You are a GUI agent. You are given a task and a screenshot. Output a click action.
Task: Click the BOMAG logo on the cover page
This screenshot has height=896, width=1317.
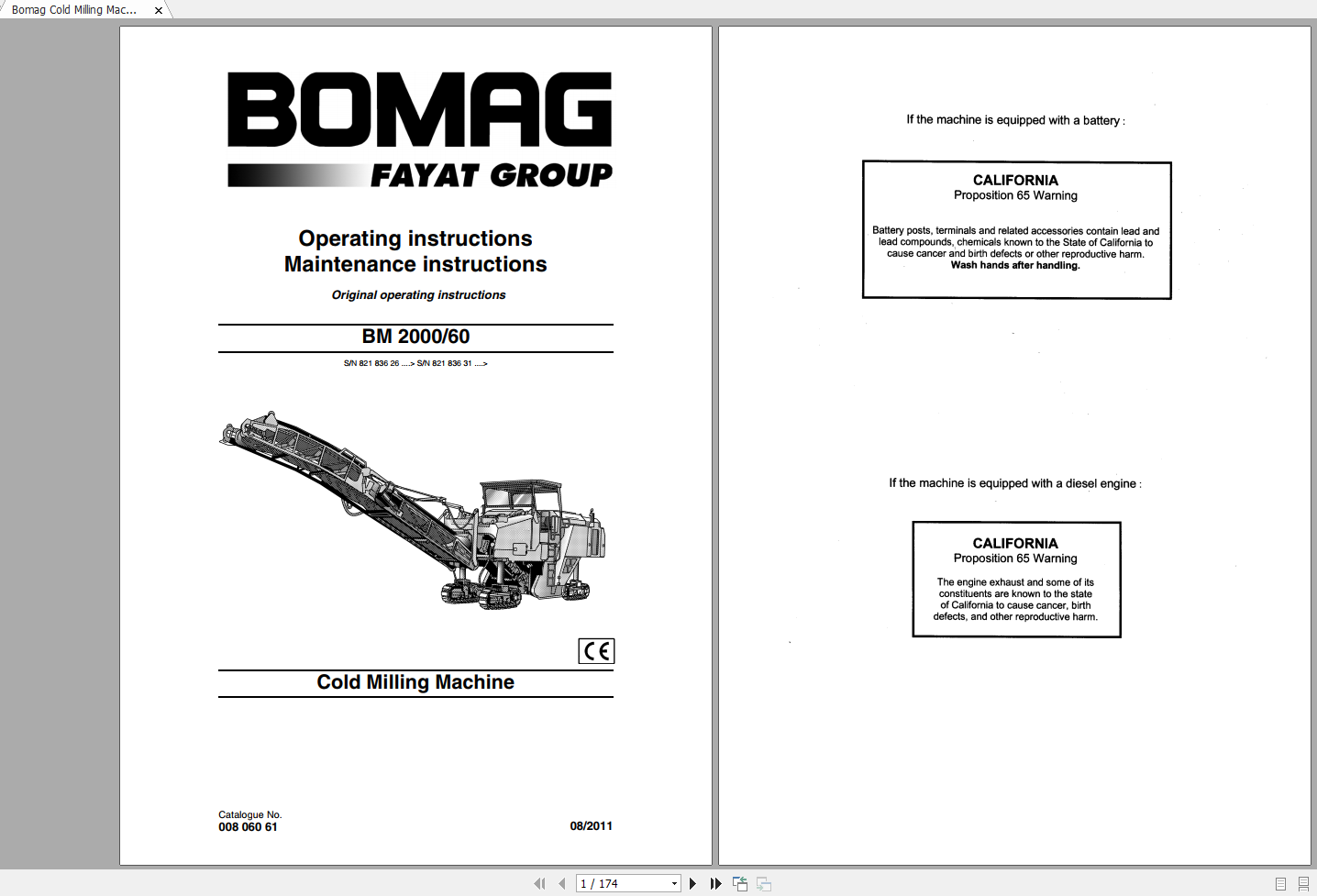(419, 110)
